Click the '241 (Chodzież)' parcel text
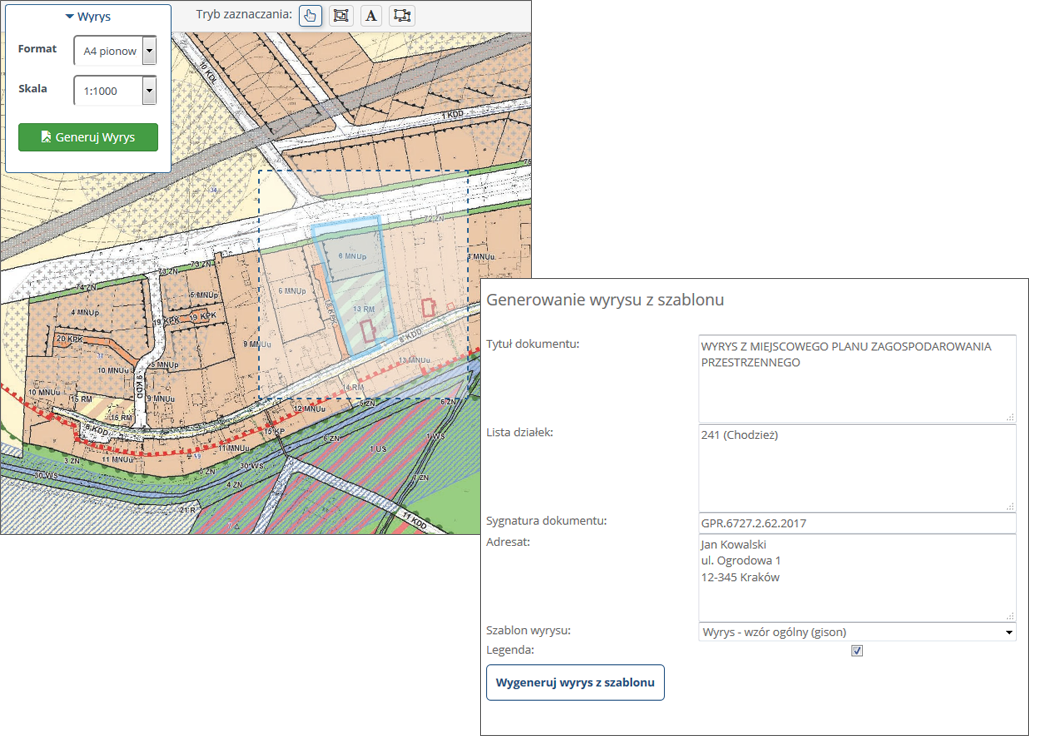The image size is (1040, 745). pos(739,435)
